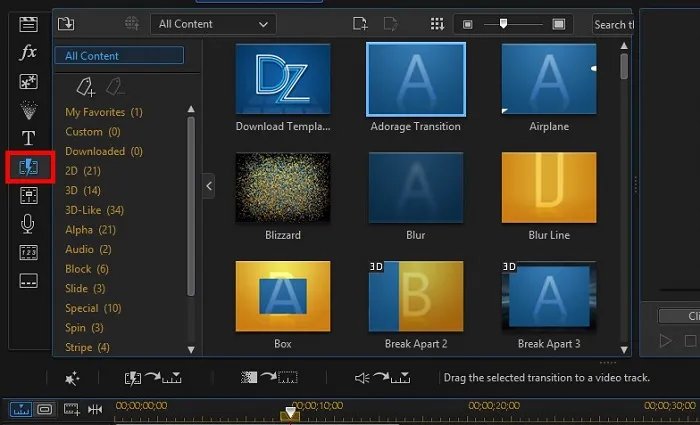Apply fading transition to all videos
Image resolution: width=700 pixels, height=425 pixels.
pos(269,378)
